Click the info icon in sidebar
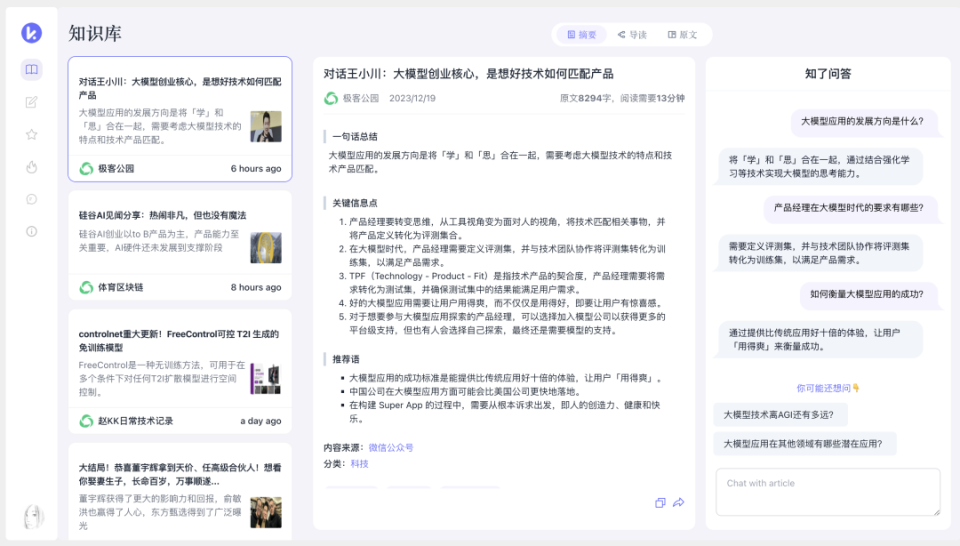Viewport: 960px width, 546px height. pos(32,231)
